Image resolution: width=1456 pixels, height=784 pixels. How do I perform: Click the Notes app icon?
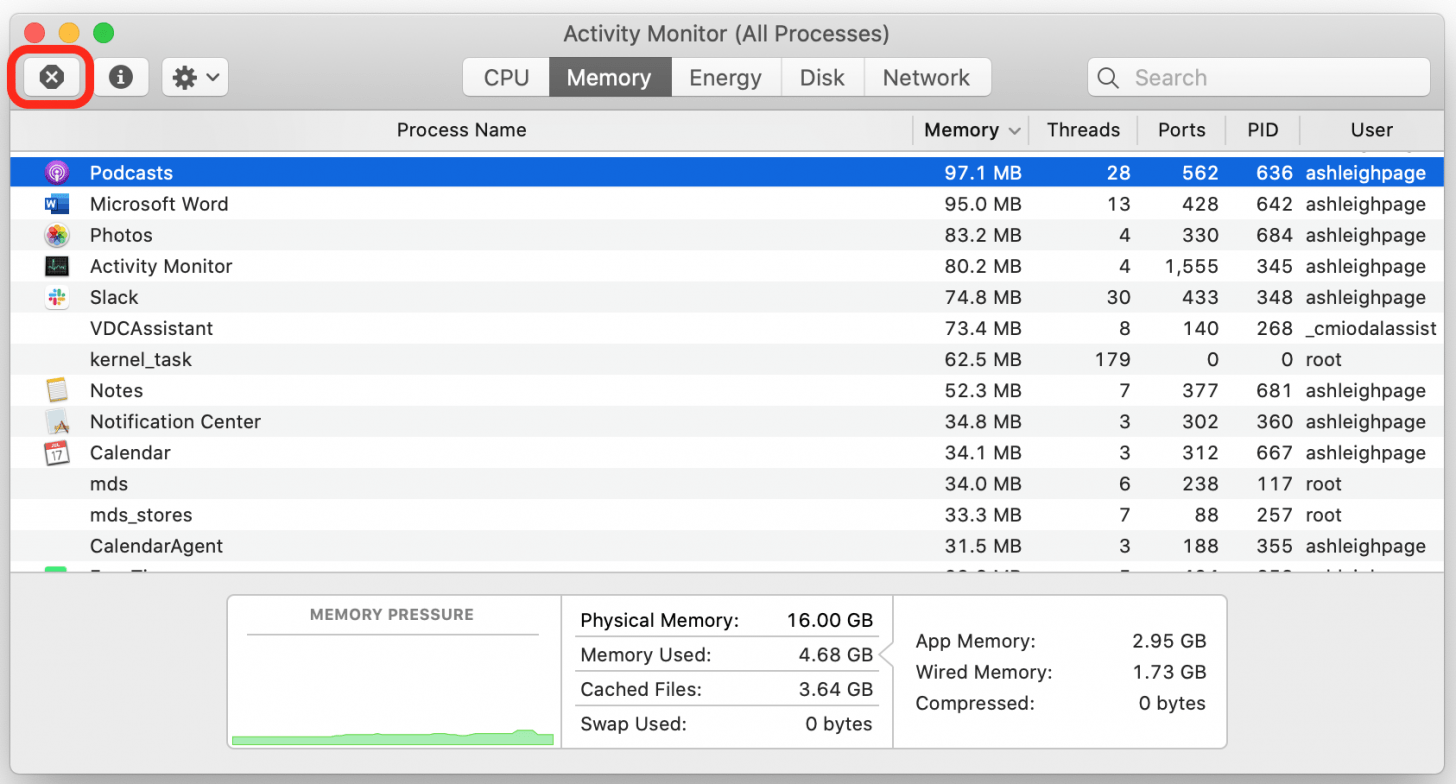[57, 390]
